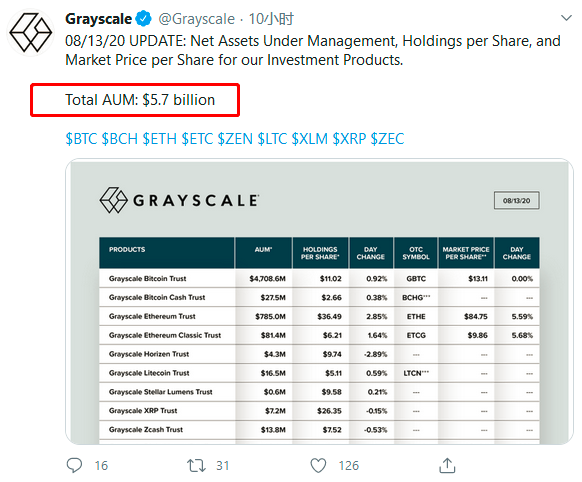Open the $ETH cashtag link

pyautogui.click(x=160, y=139)
